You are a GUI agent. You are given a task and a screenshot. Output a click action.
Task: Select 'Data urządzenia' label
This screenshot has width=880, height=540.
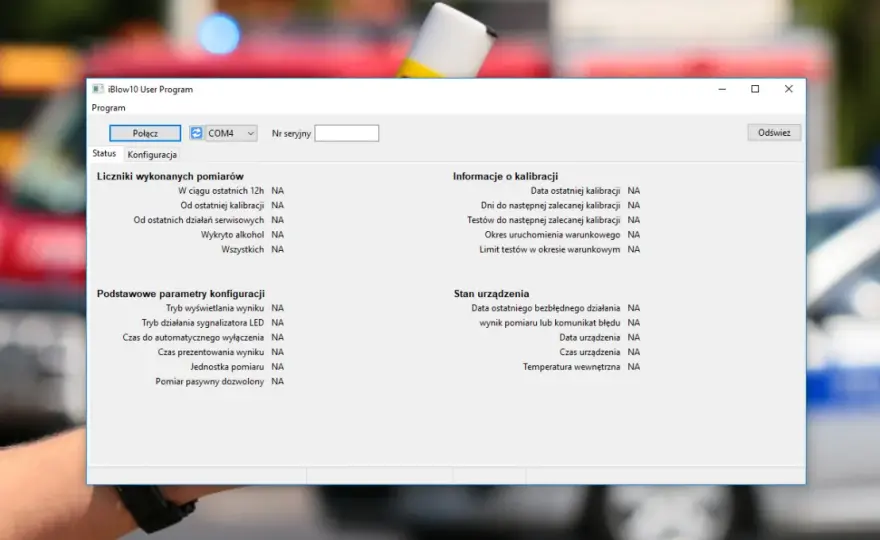[x=590, y=337]
